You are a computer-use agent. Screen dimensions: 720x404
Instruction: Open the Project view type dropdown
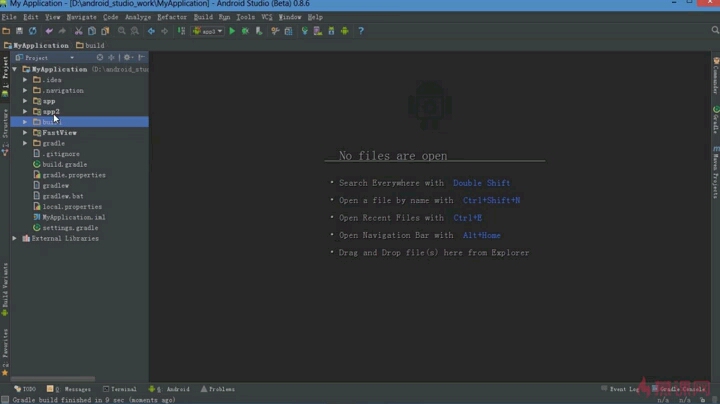[x=45, y=58]
